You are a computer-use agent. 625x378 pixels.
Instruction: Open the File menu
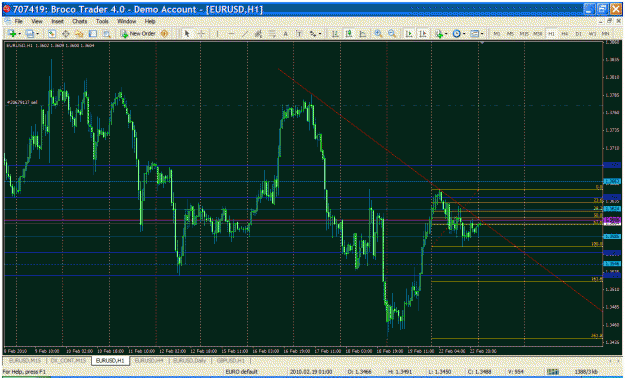tap(18, 21)
